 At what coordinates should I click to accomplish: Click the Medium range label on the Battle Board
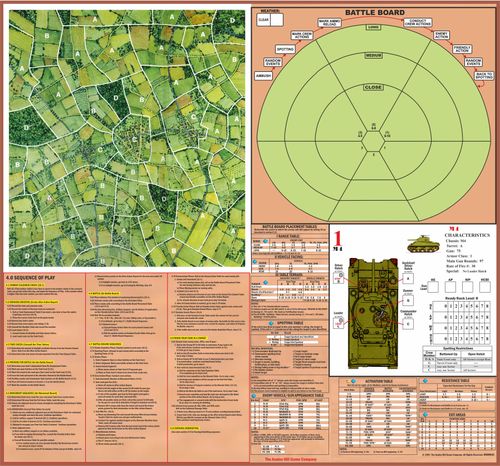click(x=373, y=55)
